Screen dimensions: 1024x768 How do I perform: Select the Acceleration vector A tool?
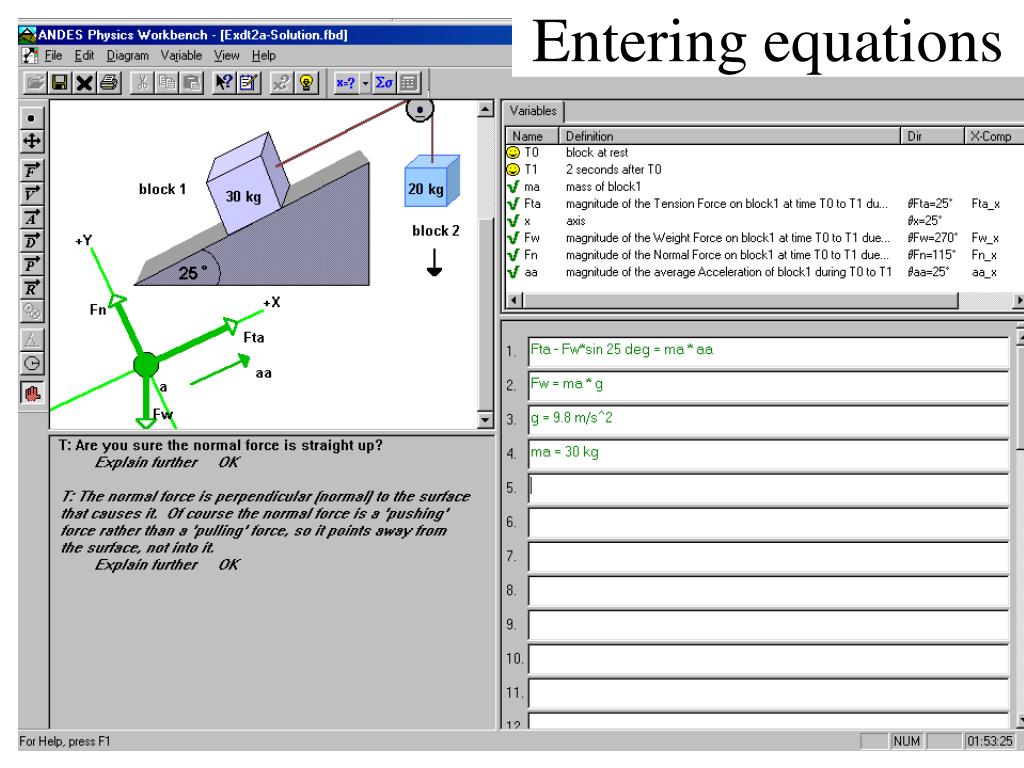pyautogui.click(x=31, y=218)
